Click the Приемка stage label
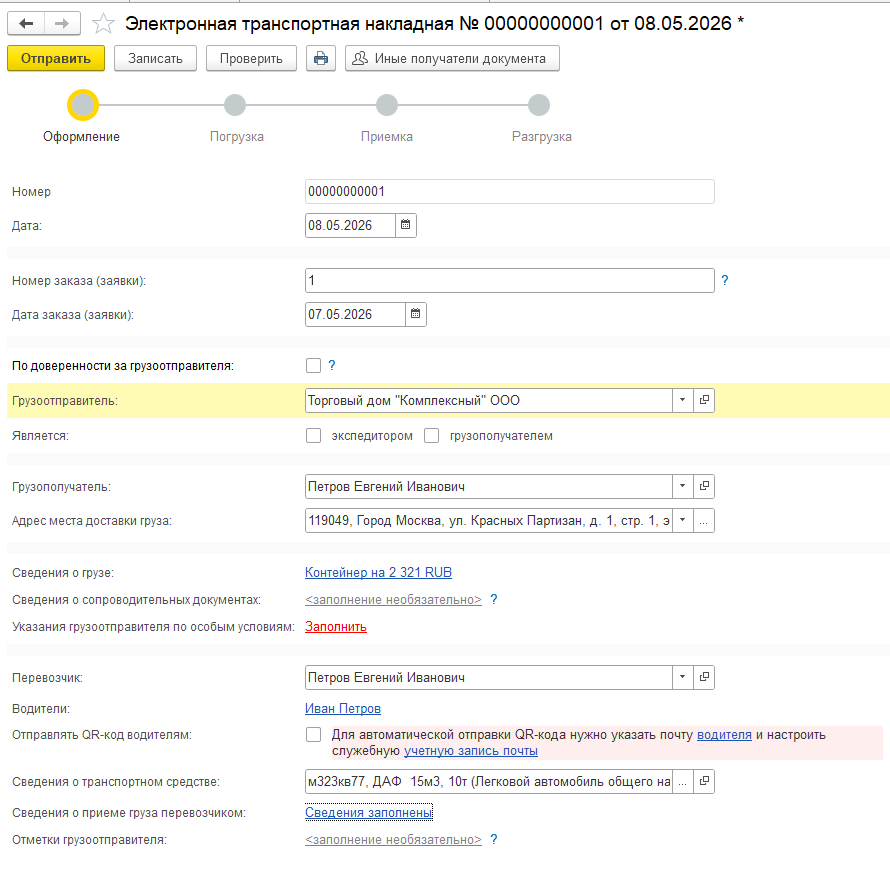 (387, 137)
